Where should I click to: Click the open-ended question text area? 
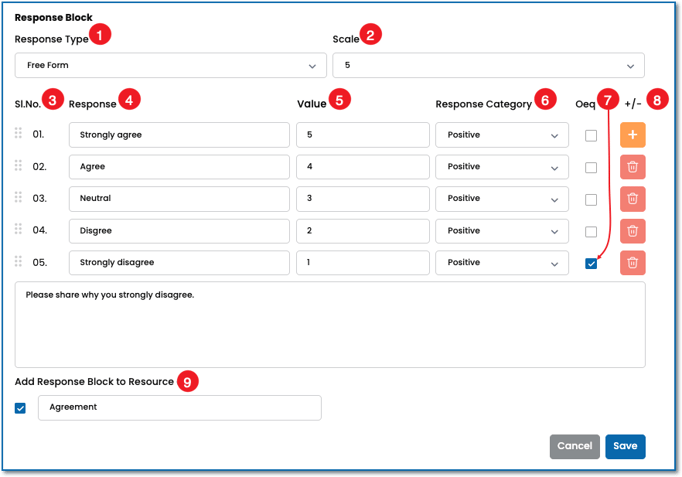(x=330, y=324)
